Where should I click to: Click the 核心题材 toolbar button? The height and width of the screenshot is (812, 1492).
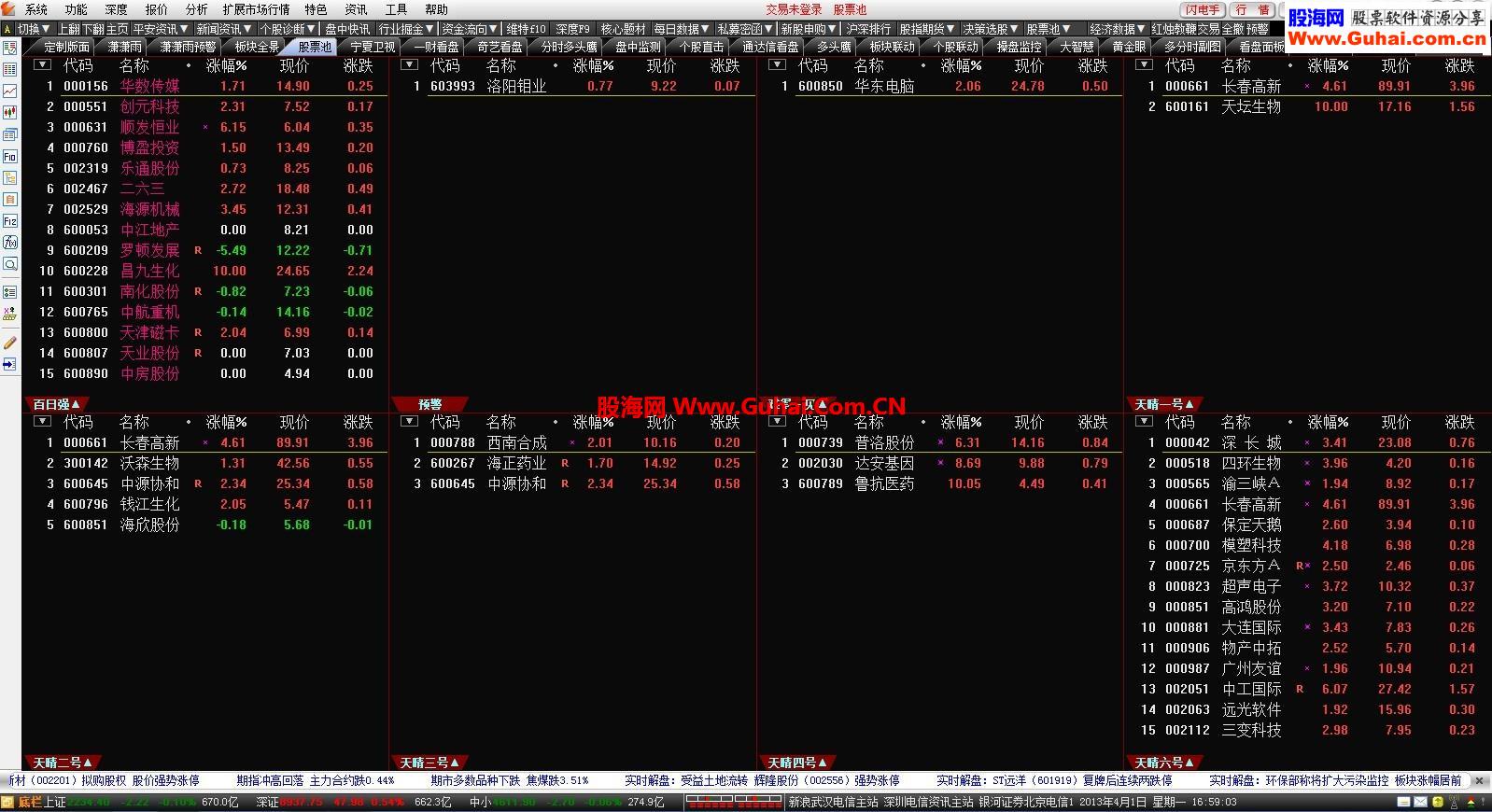[x=623, y=29]
